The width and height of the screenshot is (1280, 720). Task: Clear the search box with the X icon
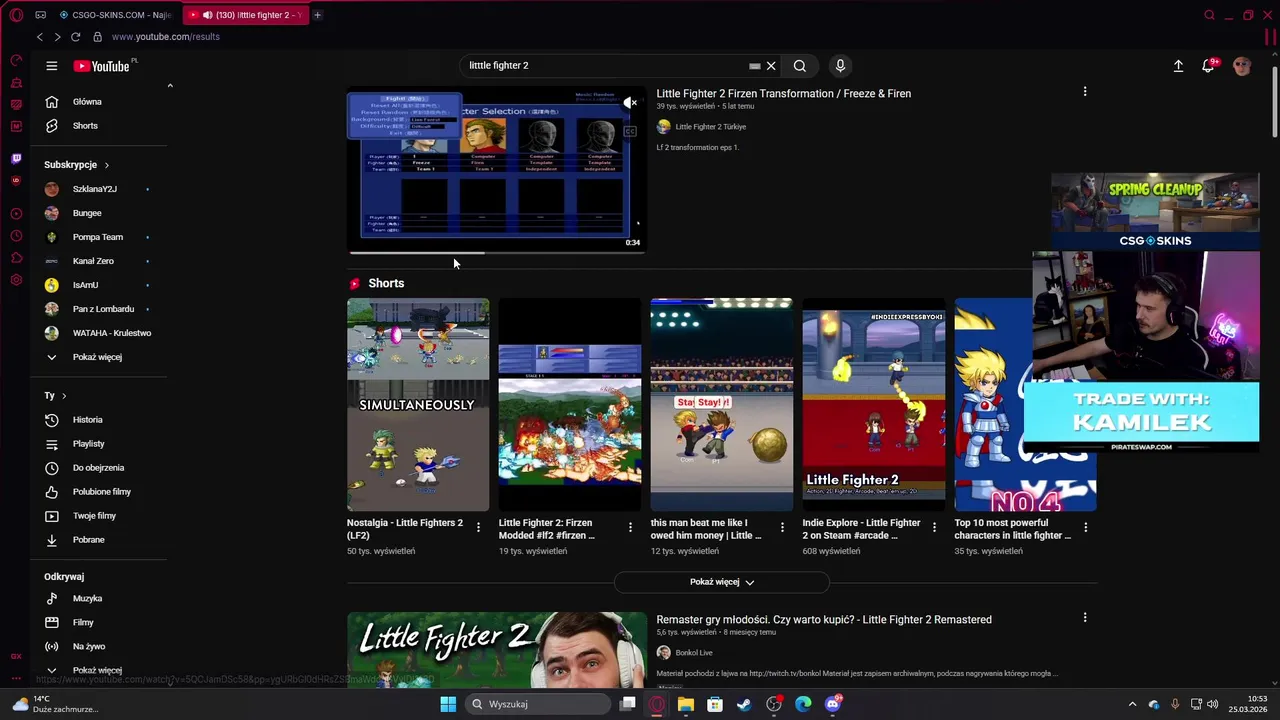click(771, 66)
